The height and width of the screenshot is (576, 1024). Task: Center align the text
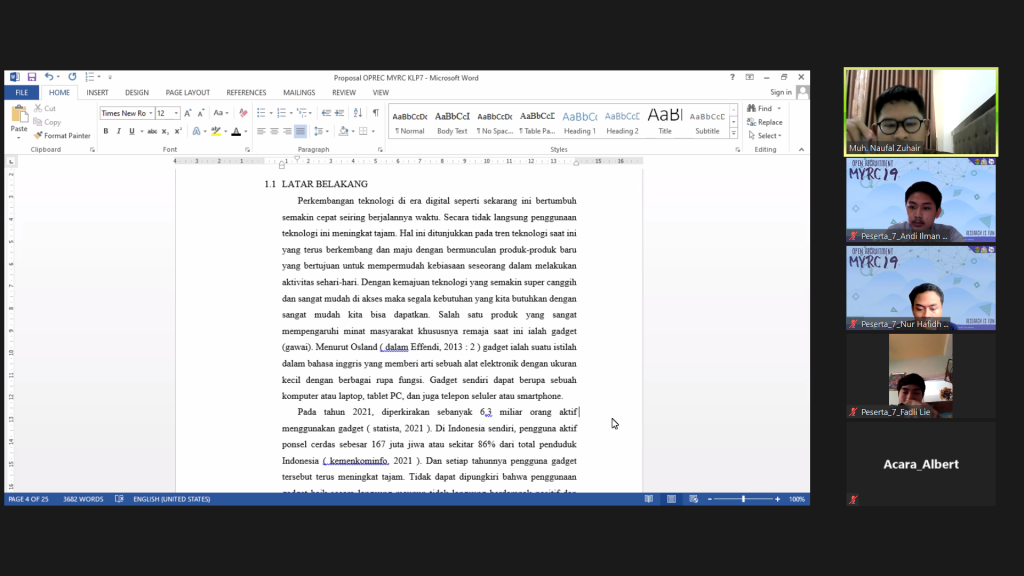click(274, 131)
